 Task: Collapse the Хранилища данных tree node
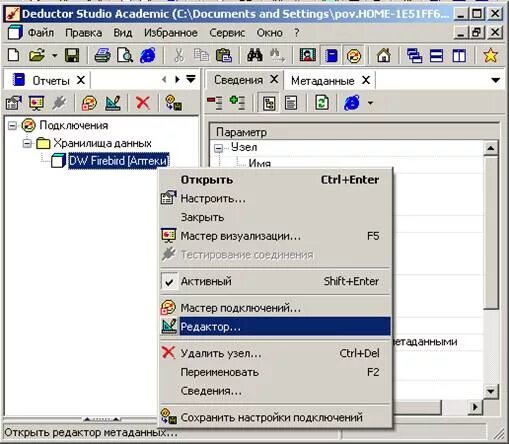click(x=27, y=143)
